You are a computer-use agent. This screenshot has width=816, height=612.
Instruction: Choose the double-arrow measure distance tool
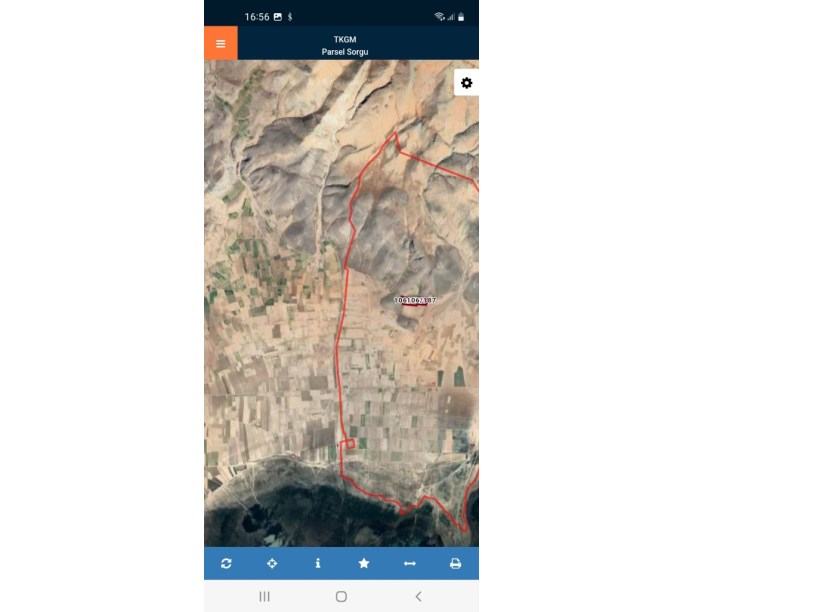(x=410, y=563)
